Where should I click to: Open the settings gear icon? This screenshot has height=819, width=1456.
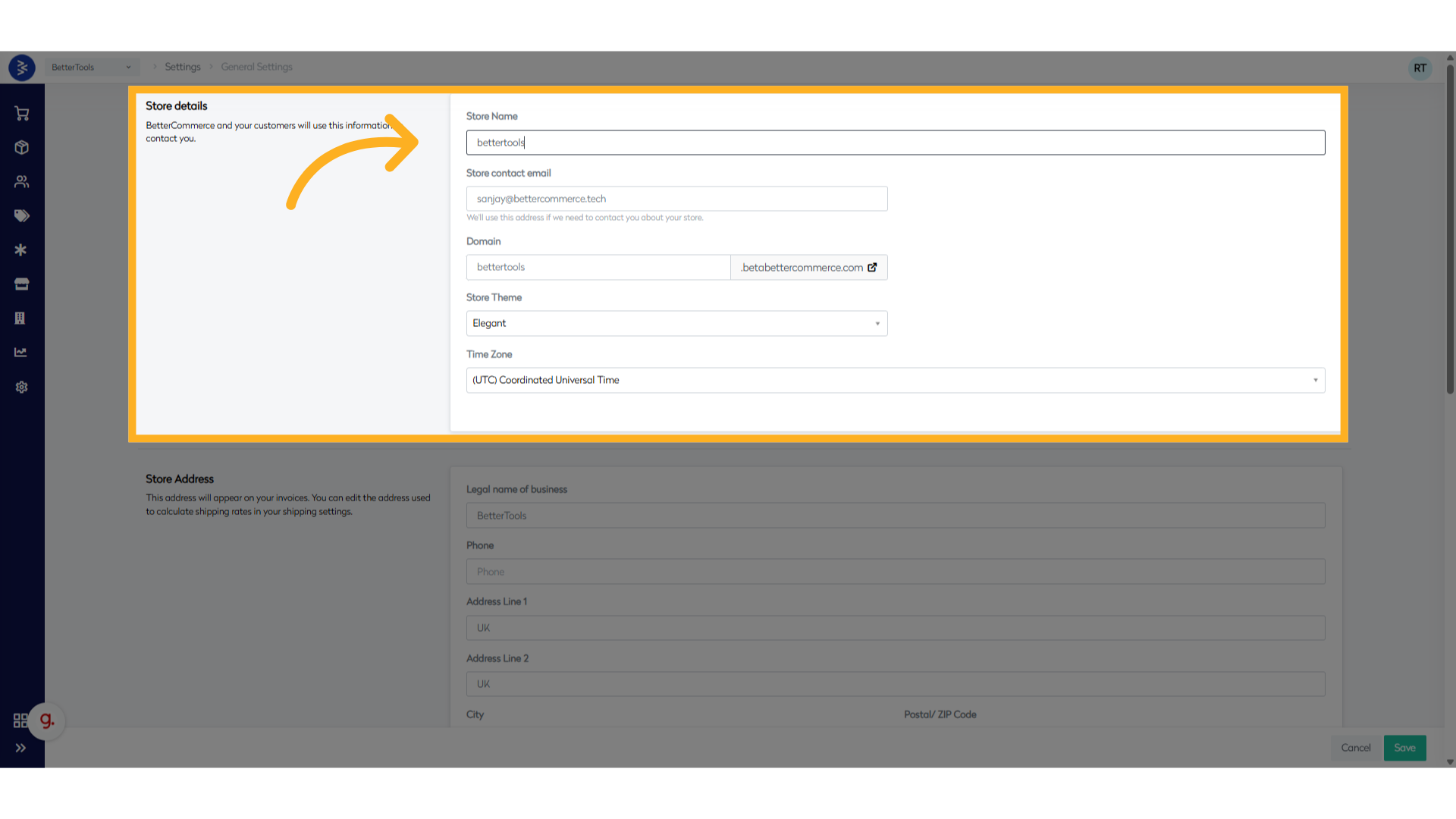coord(21,387)
